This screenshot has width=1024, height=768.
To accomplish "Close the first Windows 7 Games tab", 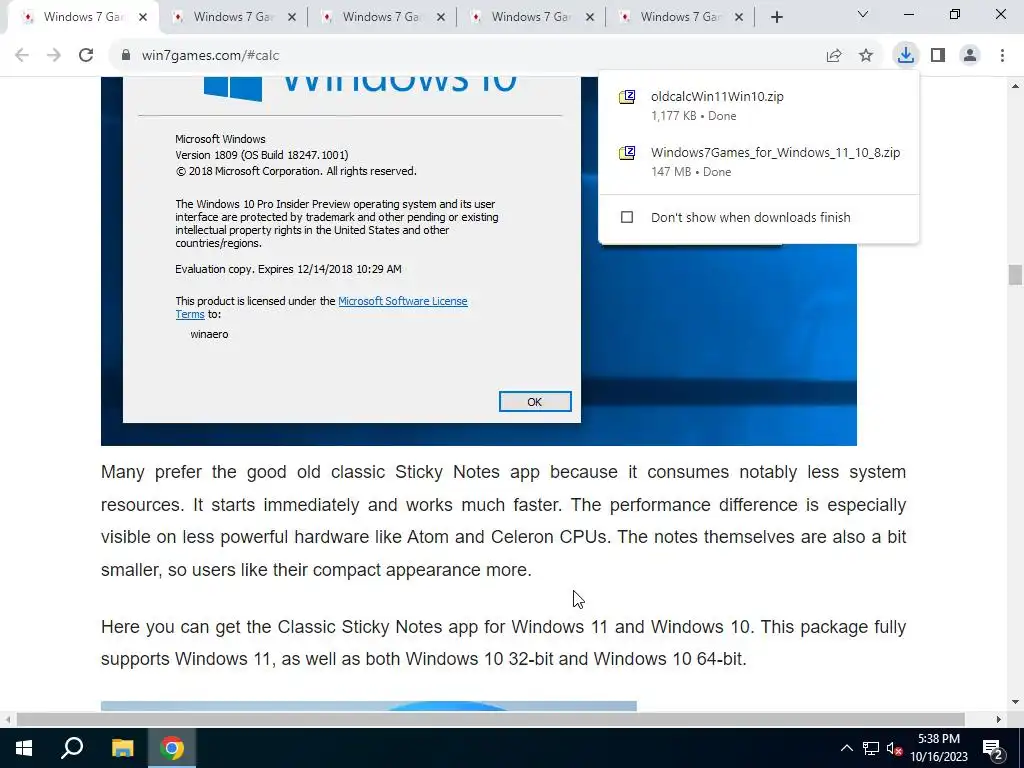I will [143, 18].
